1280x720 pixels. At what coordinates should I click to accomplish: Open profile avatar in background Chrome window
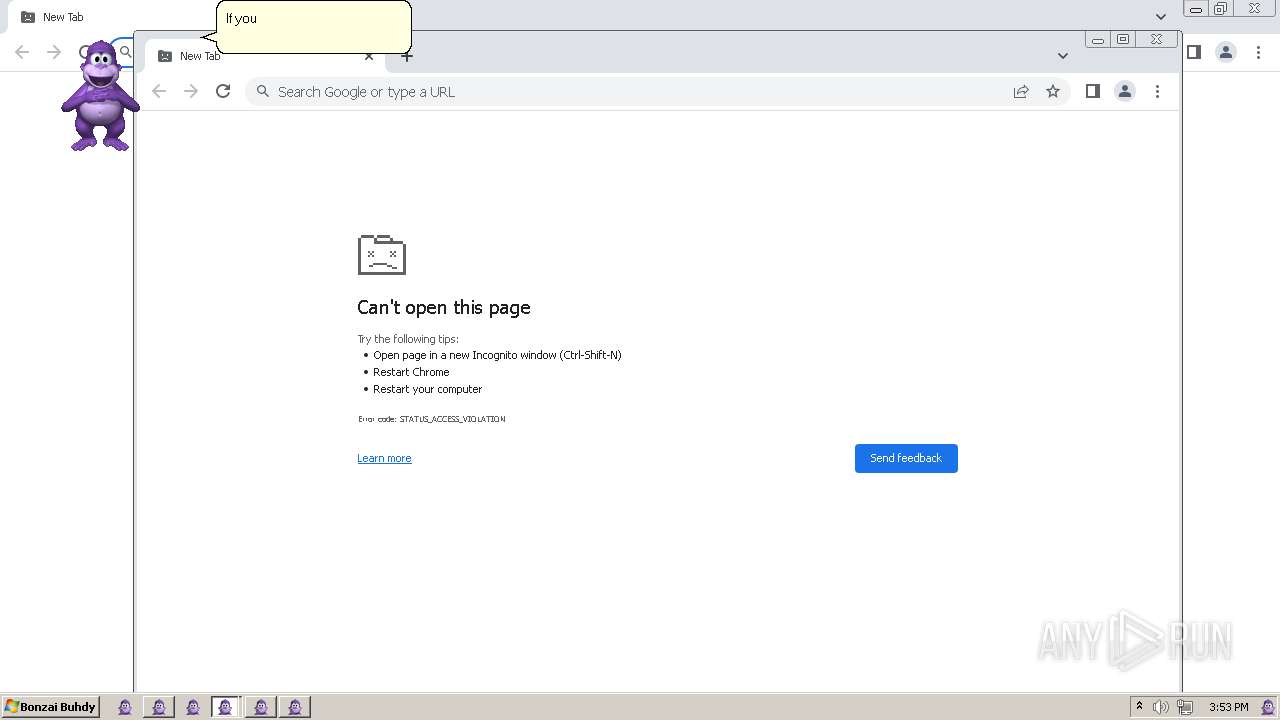coord(1226,52)
